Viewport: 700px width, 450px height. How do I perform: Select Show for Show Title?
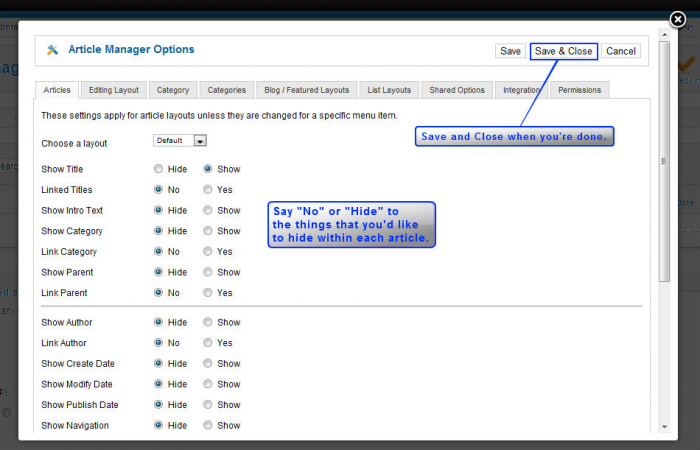click(x=208, y=169)
